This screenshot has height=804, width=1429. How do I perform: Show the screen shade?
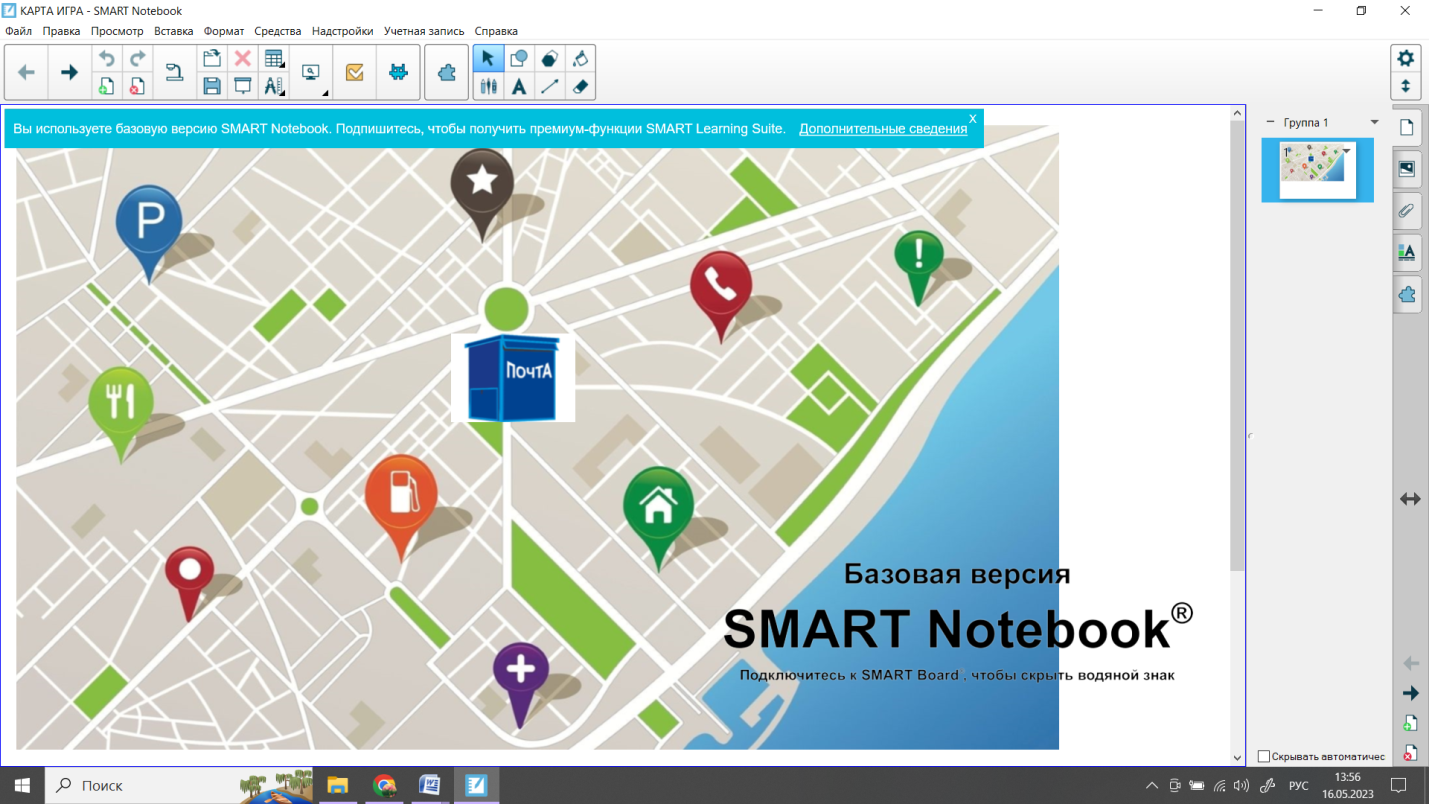pos(242,86)
